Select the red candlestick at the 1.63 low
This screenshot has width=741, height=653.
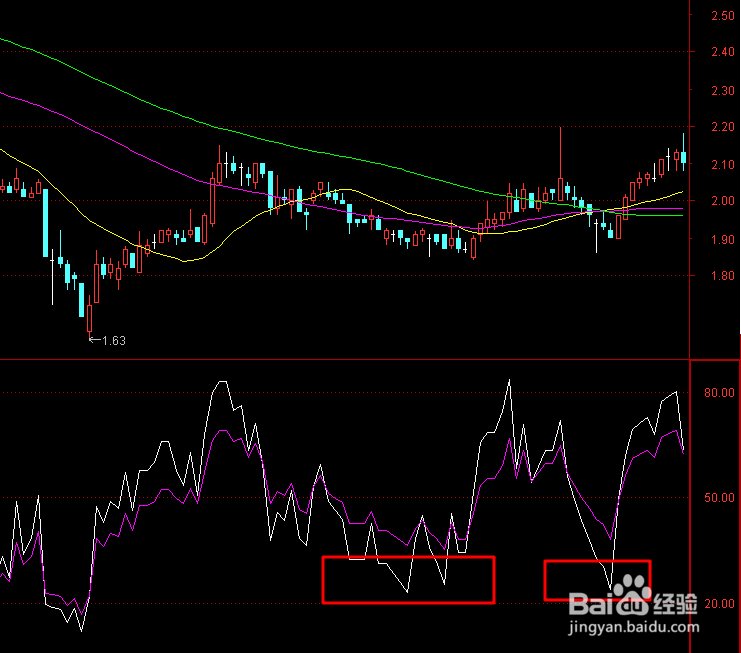coord(90,318)
